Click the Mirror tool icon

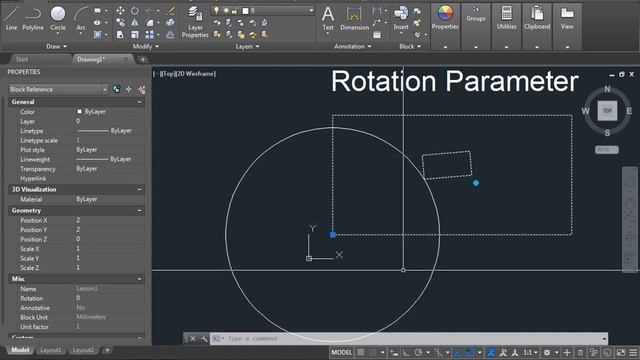tap(135, 23)
